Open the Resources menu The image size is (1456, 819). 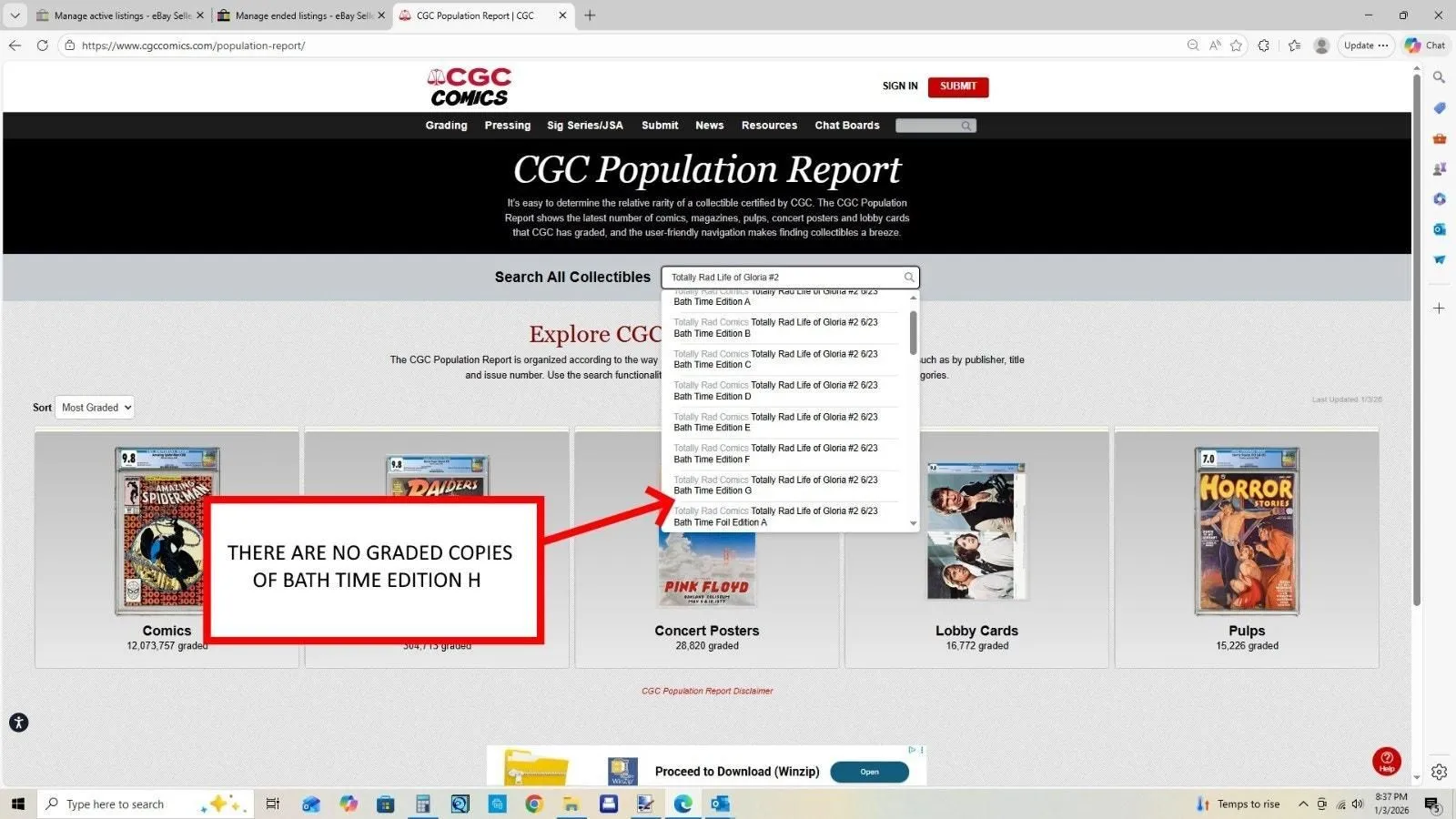pos(769,126)
